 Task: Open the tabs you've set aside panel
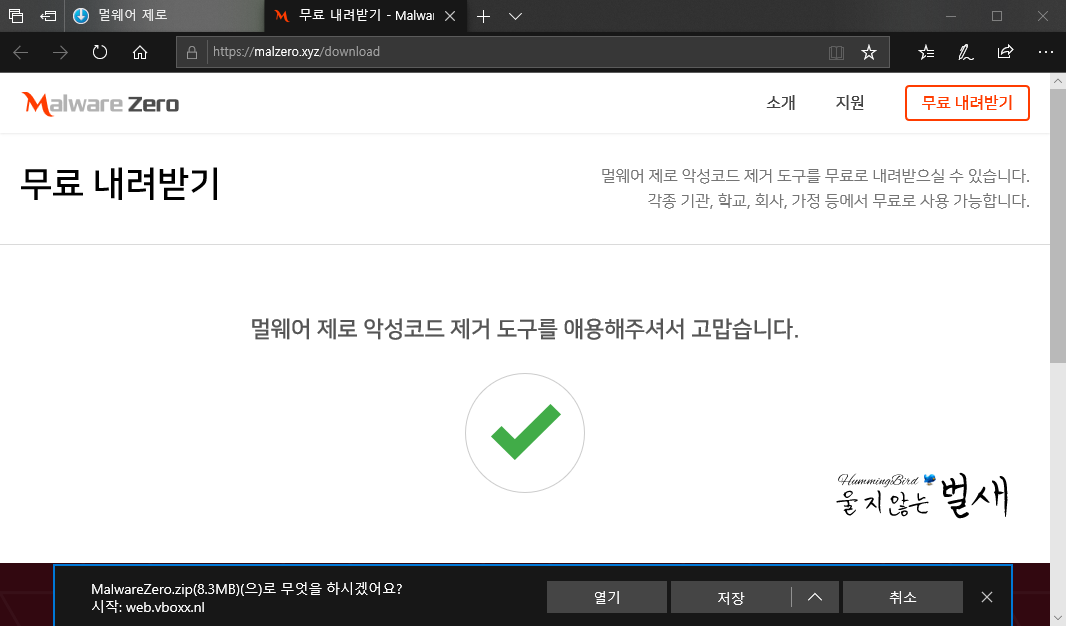pos(16,16)
